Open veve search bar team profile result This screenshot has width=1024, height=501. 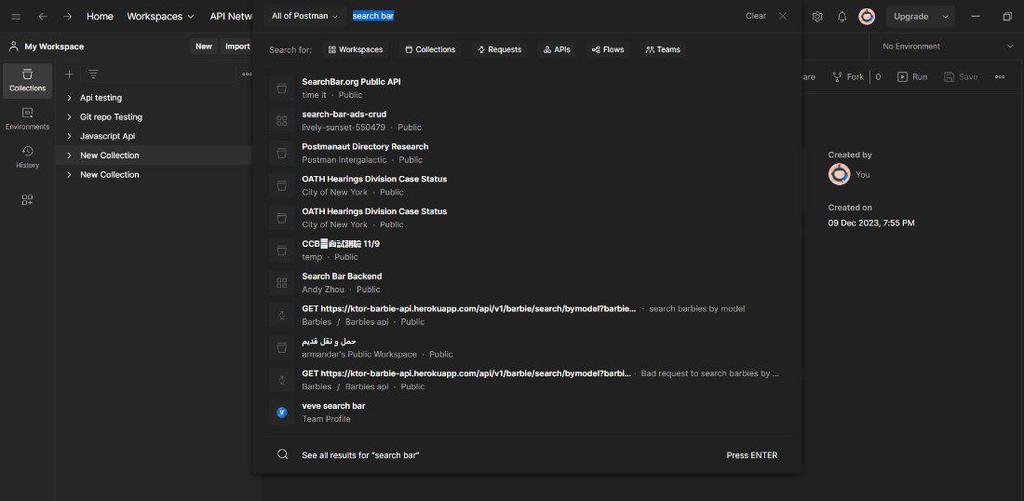point(528,412)
